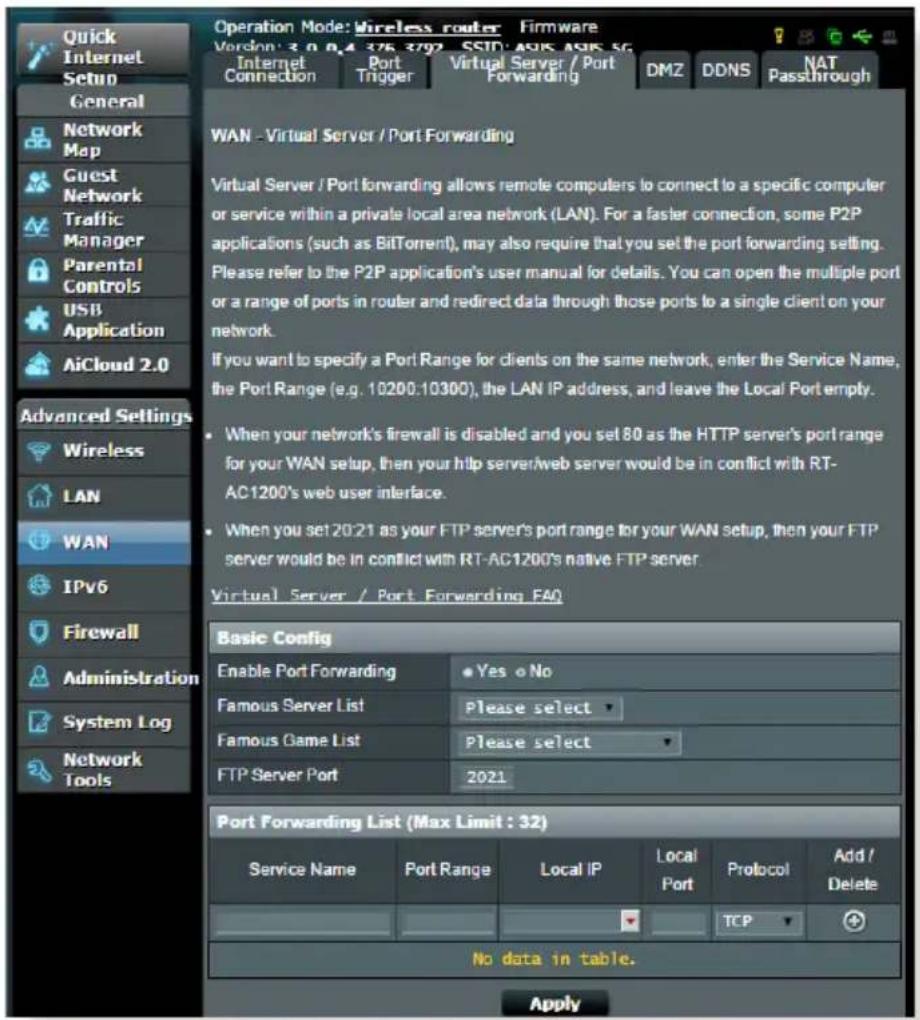
Task: Open the Famous Game List dropdown
Action: pos(569,742)
